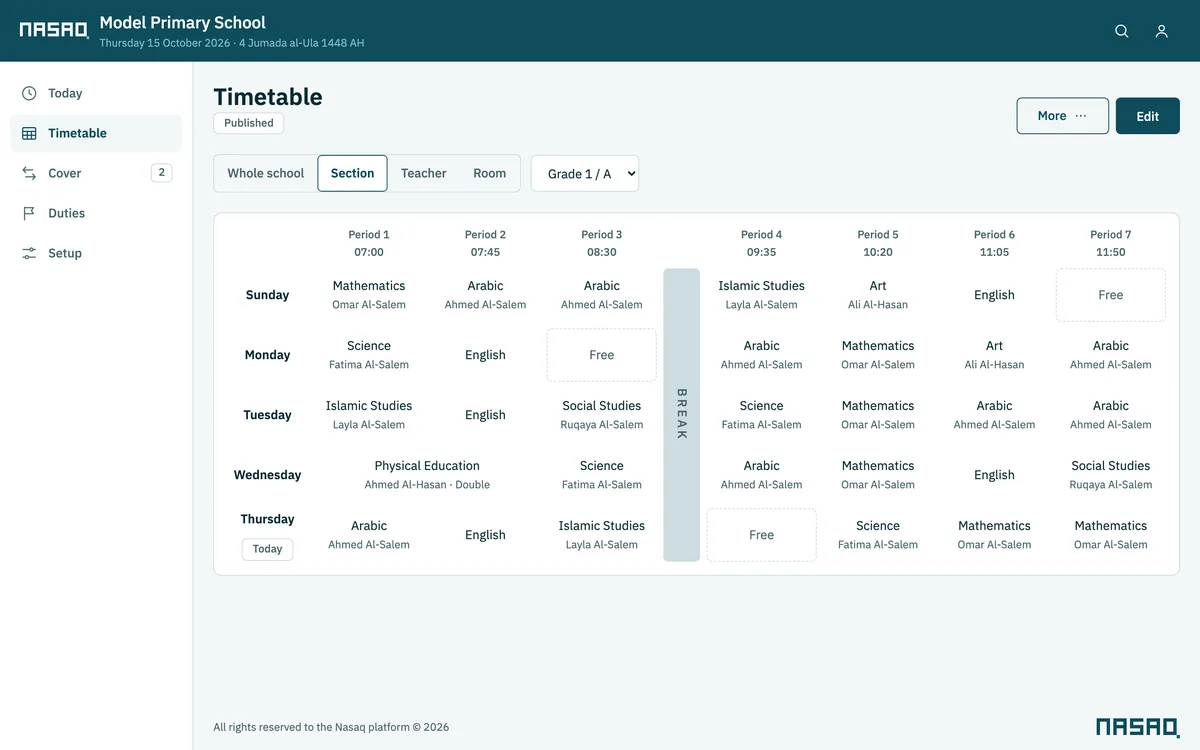Click Tuesday Period 1 Islamic Studies lesson

pyautogui.click(x=369, y=415)
